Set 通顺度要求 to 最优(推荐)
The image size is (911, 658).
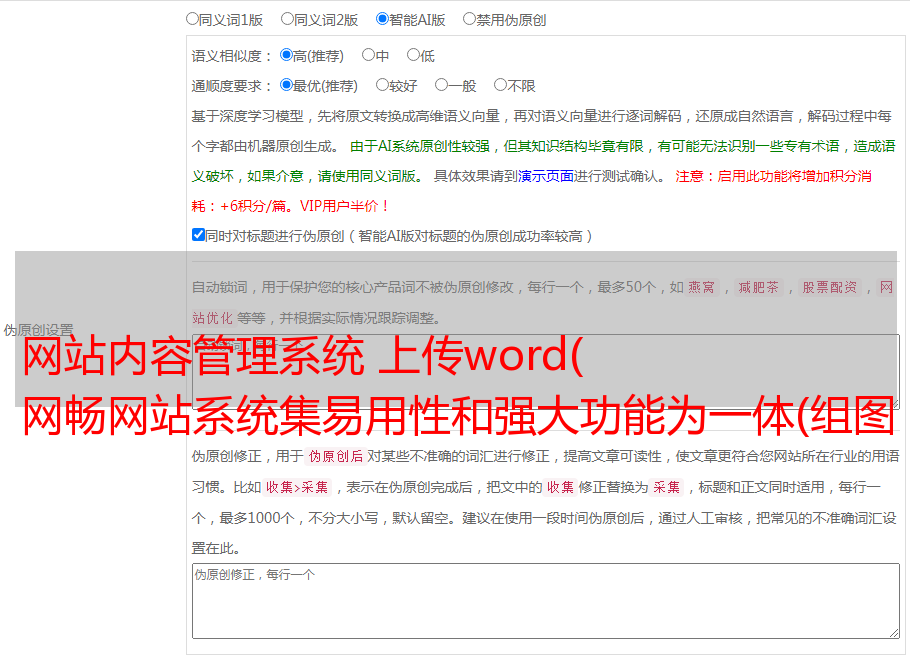tap(286, 85)
